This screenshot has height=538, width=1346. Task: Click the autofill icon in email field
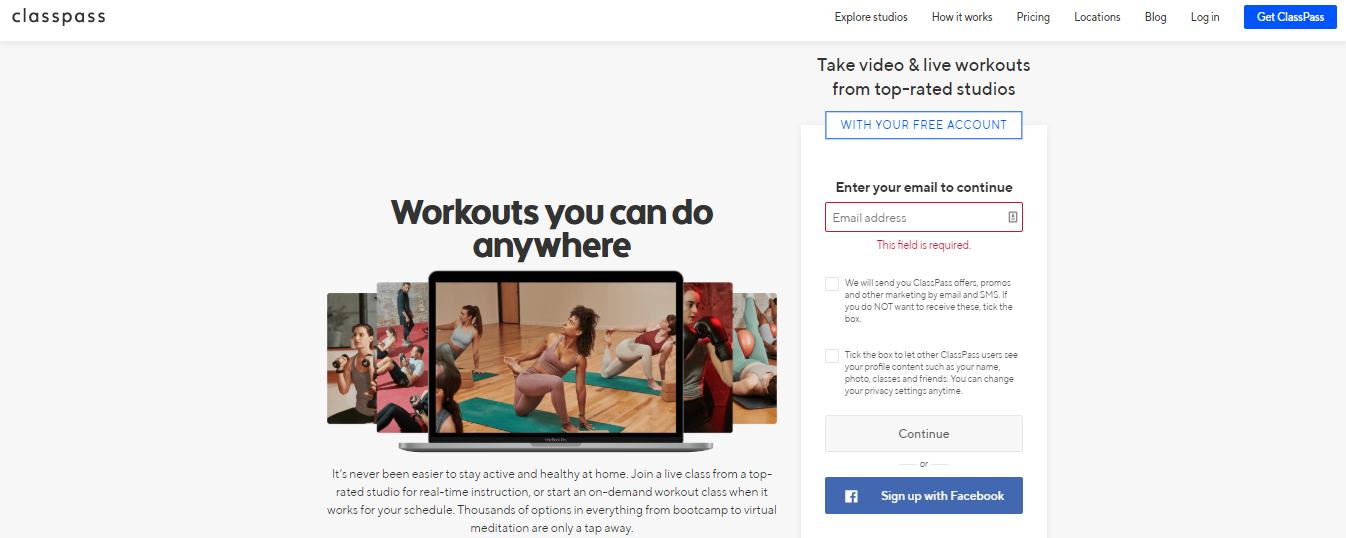(1012, 217)
